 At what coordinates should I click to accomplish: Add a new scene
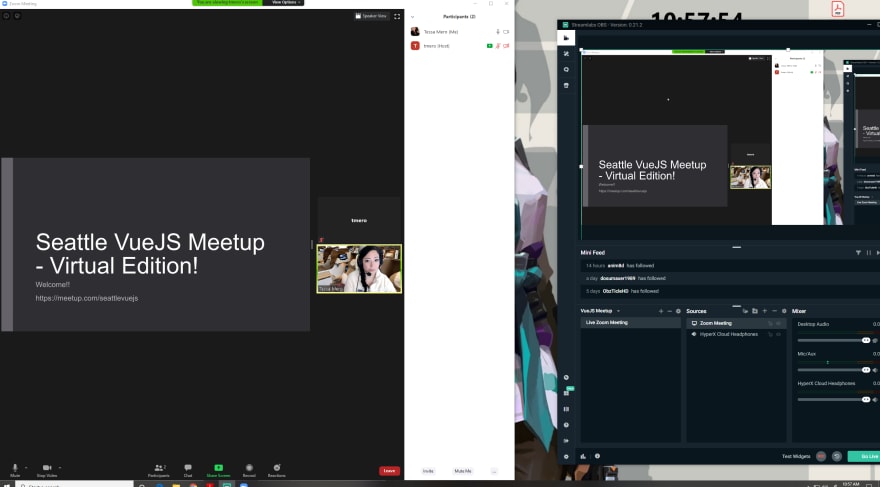[661, 311]
